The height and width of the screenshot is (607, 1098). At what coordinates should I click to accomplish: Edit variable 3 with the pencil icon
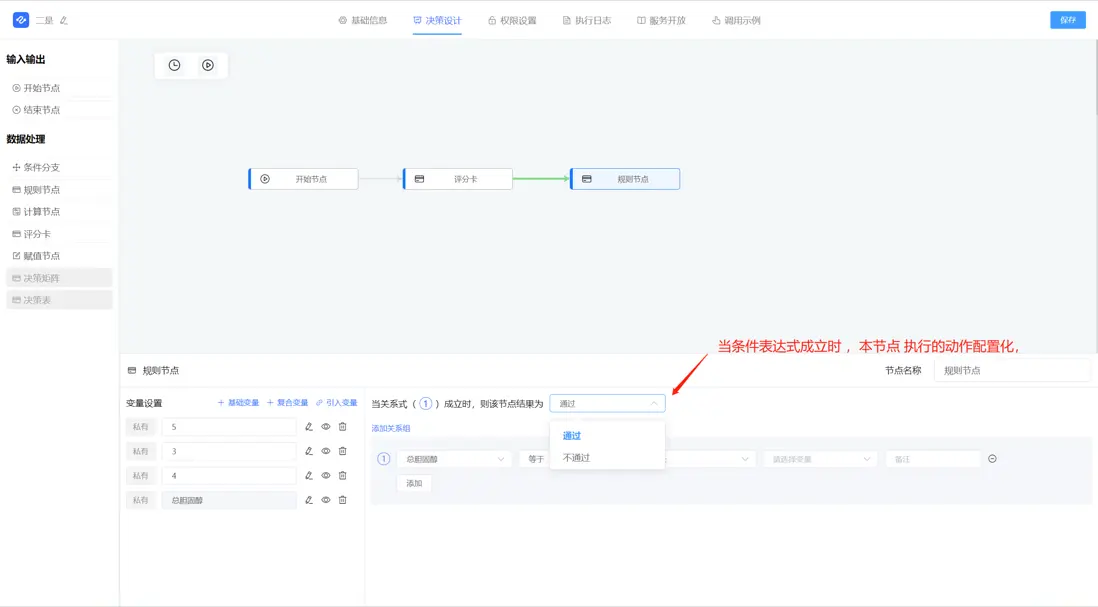(x=309, y=452)
